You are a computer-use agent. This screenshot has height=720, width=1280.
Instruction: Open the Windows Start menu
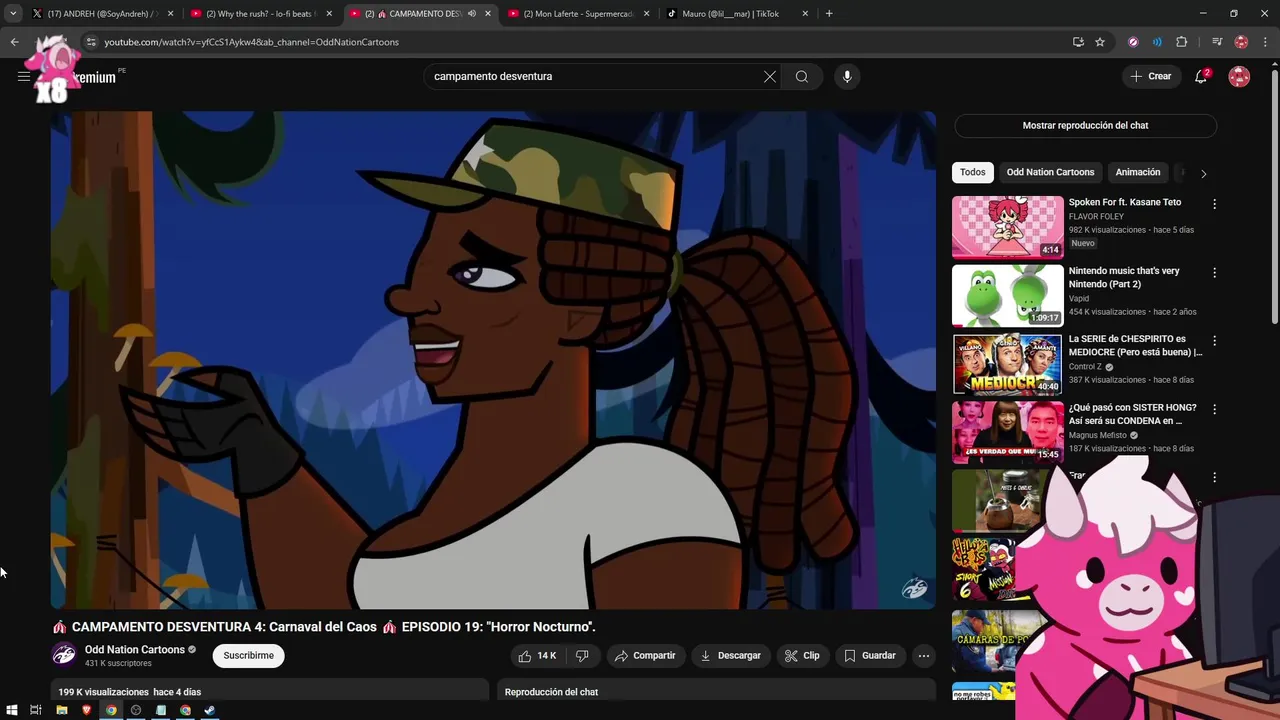tap(11, 710)
